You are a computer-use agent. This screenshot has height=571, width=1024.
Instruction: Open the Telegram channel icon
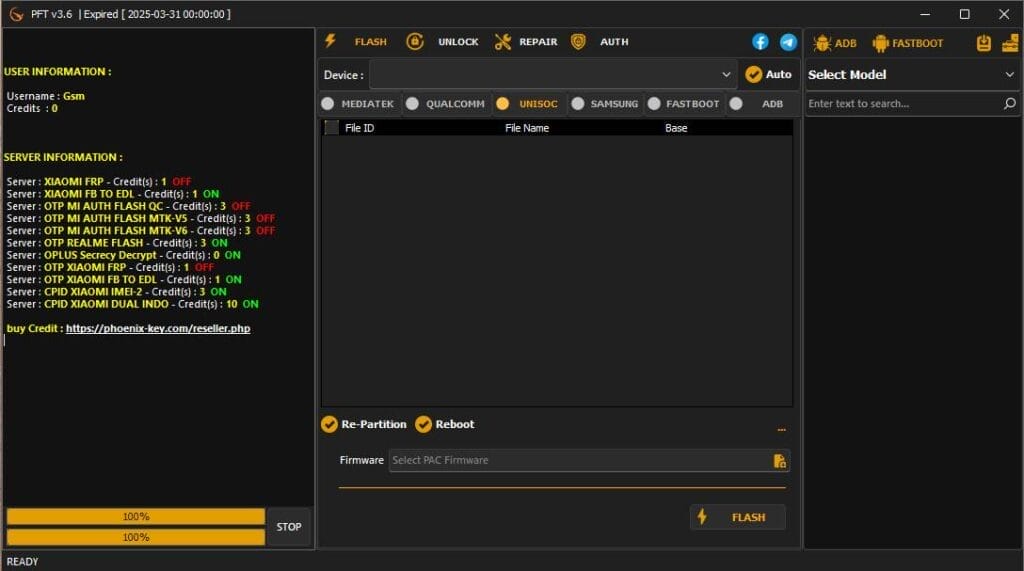(788, 42)
